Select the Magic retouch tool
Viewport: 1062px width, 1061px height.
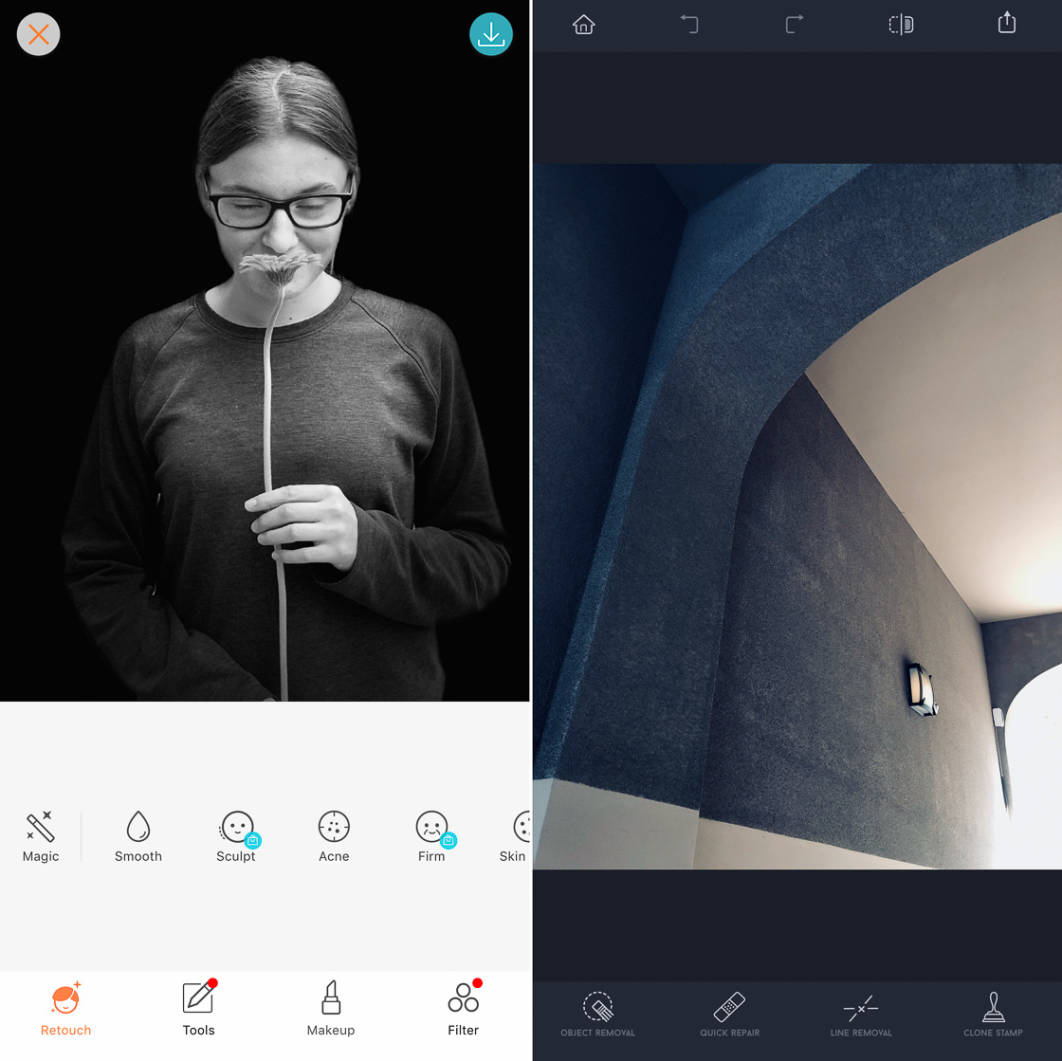[40, 835]
